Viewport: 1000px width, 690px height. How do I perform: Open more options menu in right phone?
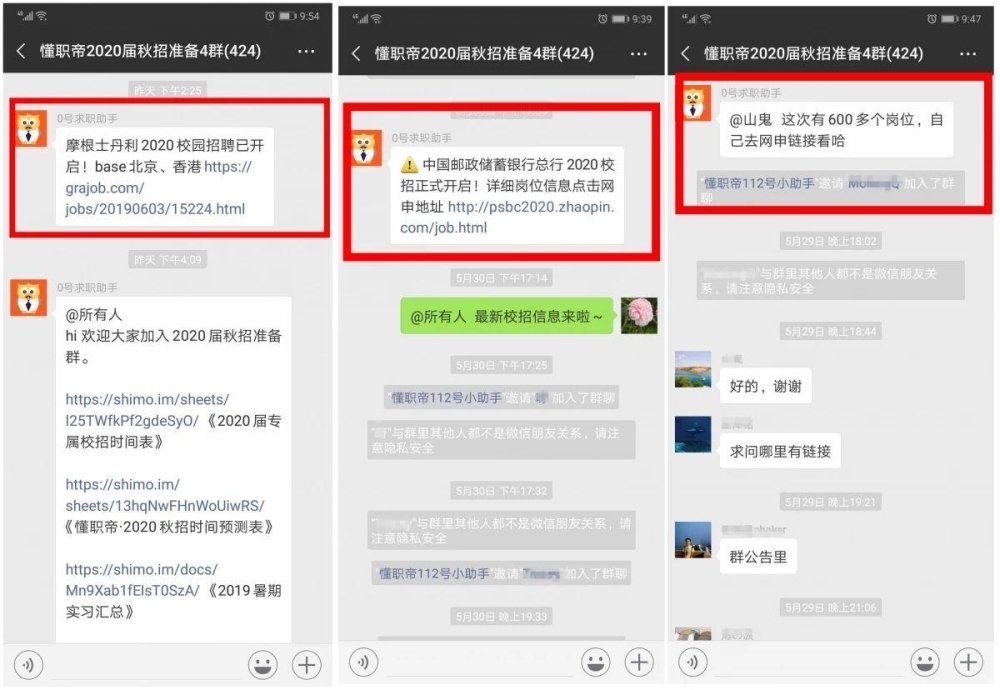click(967, 54)
